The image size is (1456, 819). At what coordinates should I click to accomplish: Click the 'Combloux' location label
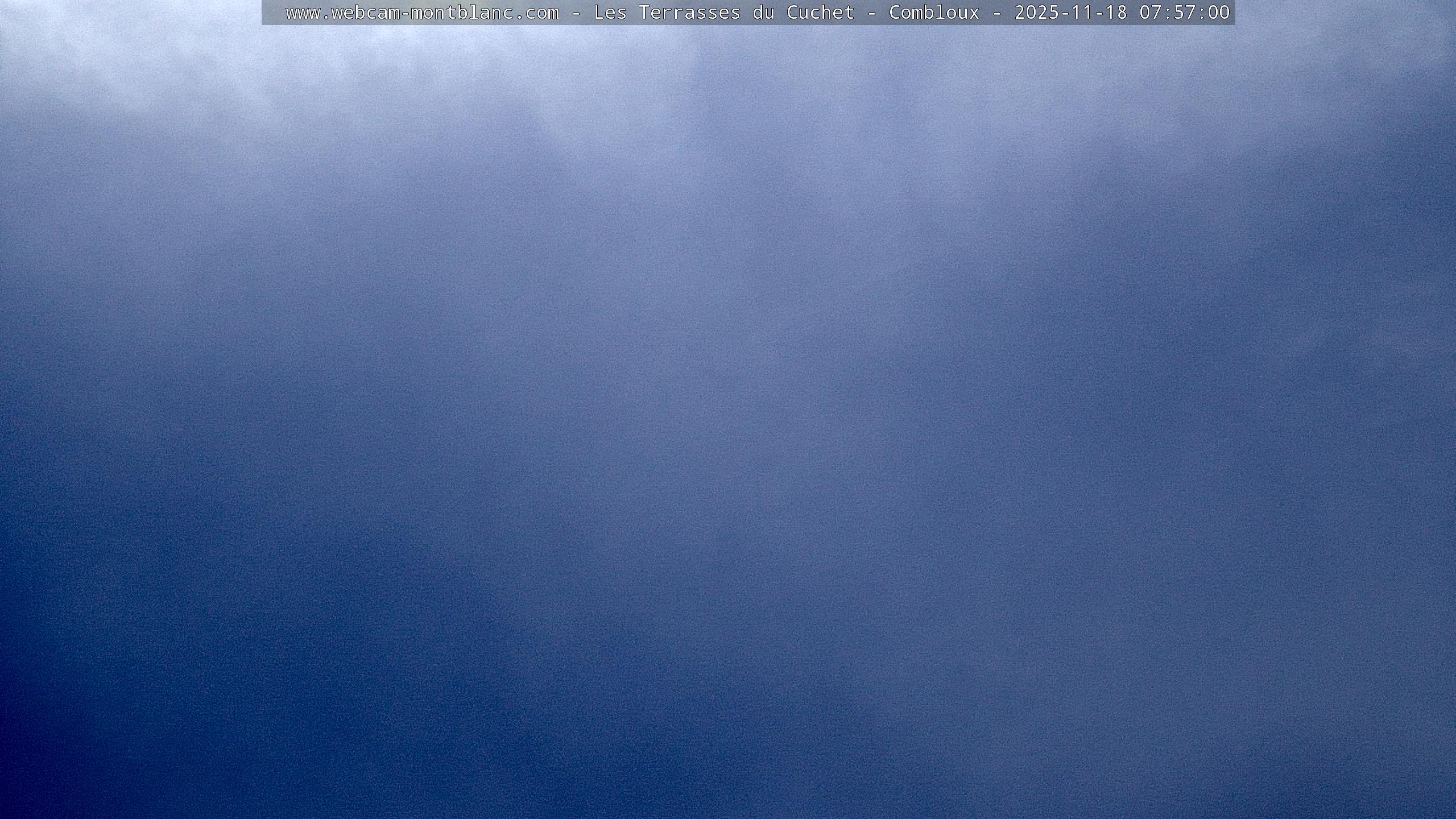point(934,13)
